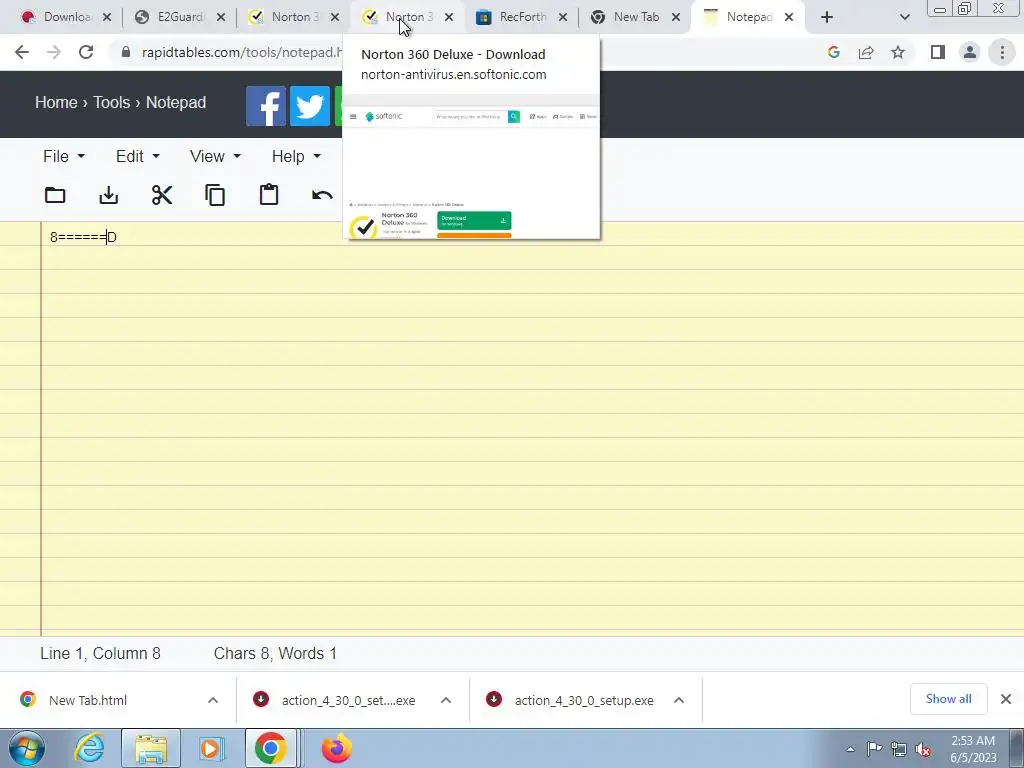Click Show all downloads button

pyautogui.click(x=948, y=699)
